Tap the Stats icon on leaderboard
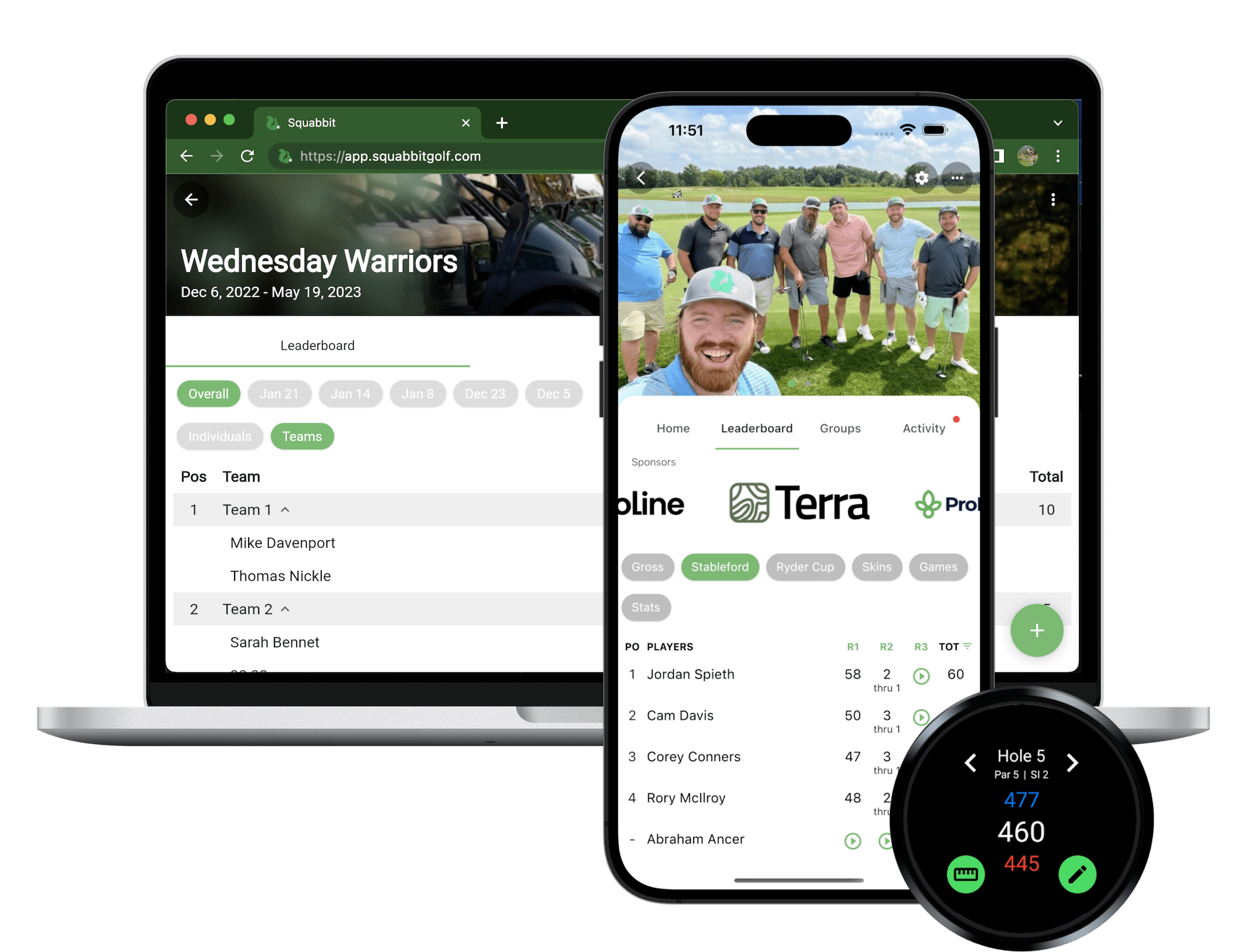The height and width of the screenshot is (952, 1247). 647,608
